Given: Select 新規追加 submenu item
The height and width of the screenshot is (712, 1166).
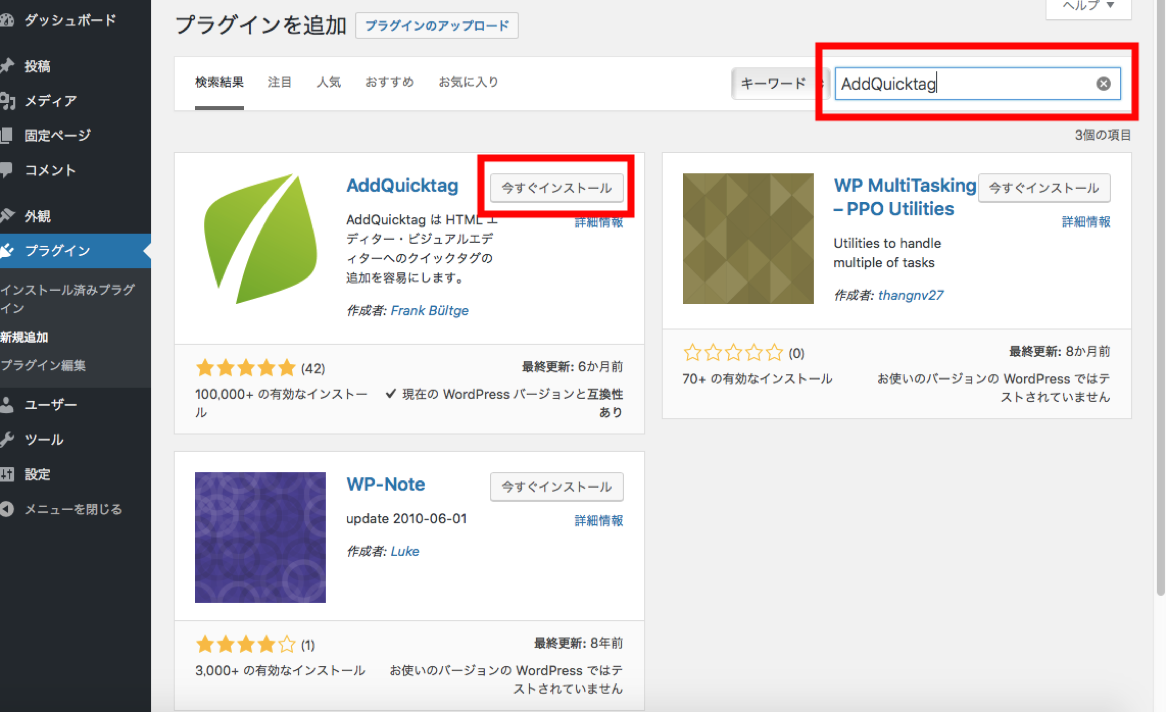Looking at the screenshot, I should [x=25, y=337].
